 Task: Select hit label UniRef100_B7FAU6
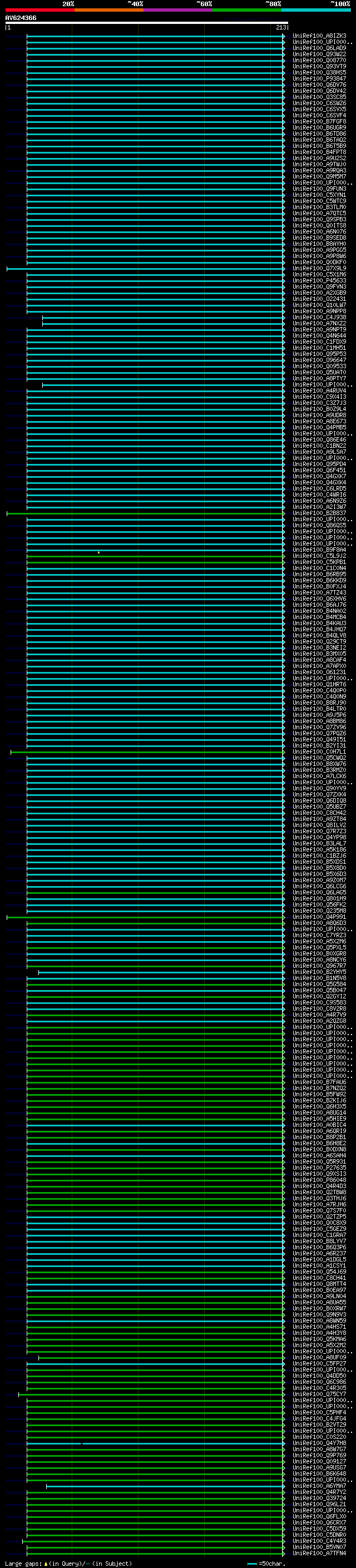(x=319, y=1082)
